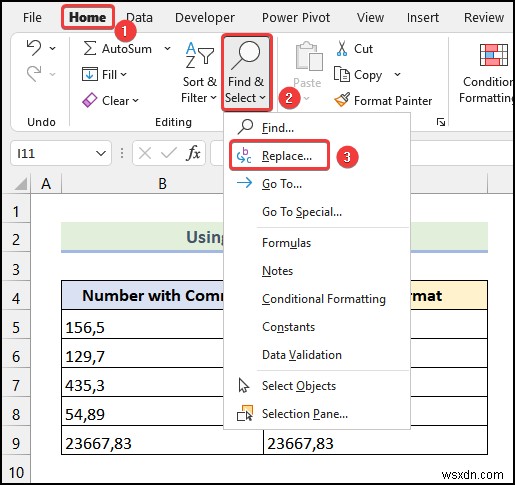This screenshot has height=485, width=515.
Task: Expand the Copy dropdown arrow
Action: 397,74
